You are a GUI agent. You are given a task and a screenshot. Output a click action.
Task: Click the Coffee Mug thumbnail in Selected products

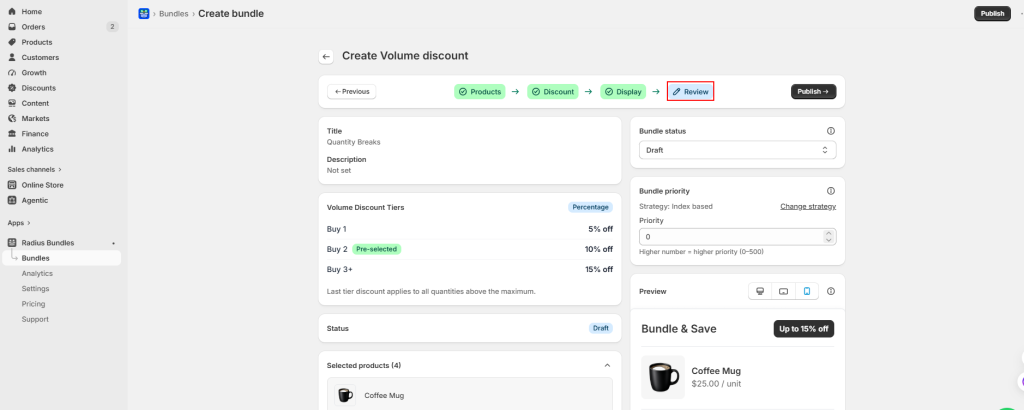(345, 395)
